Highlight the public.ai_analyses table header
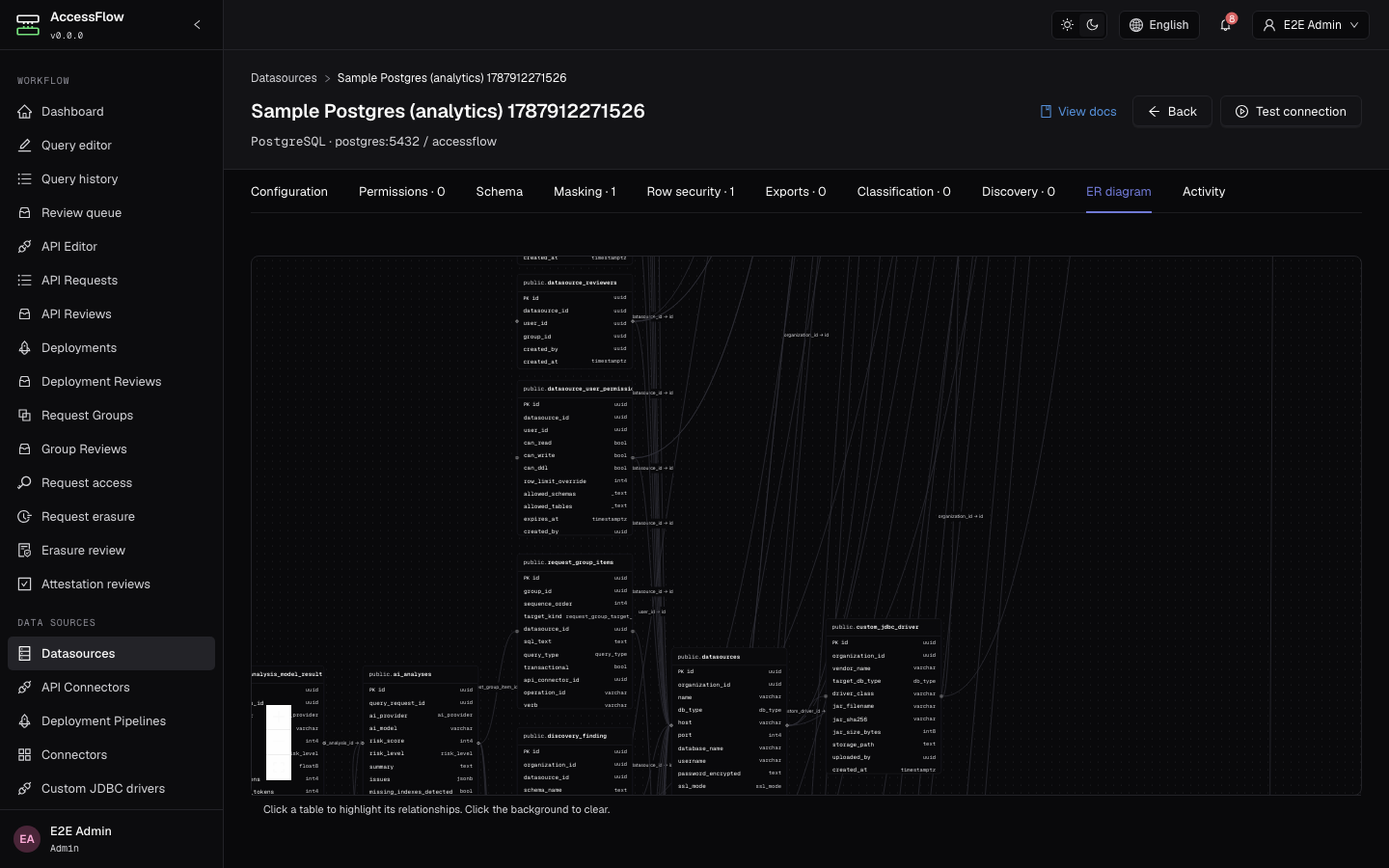Screen dimensions: 1389x868 [421, 674]
